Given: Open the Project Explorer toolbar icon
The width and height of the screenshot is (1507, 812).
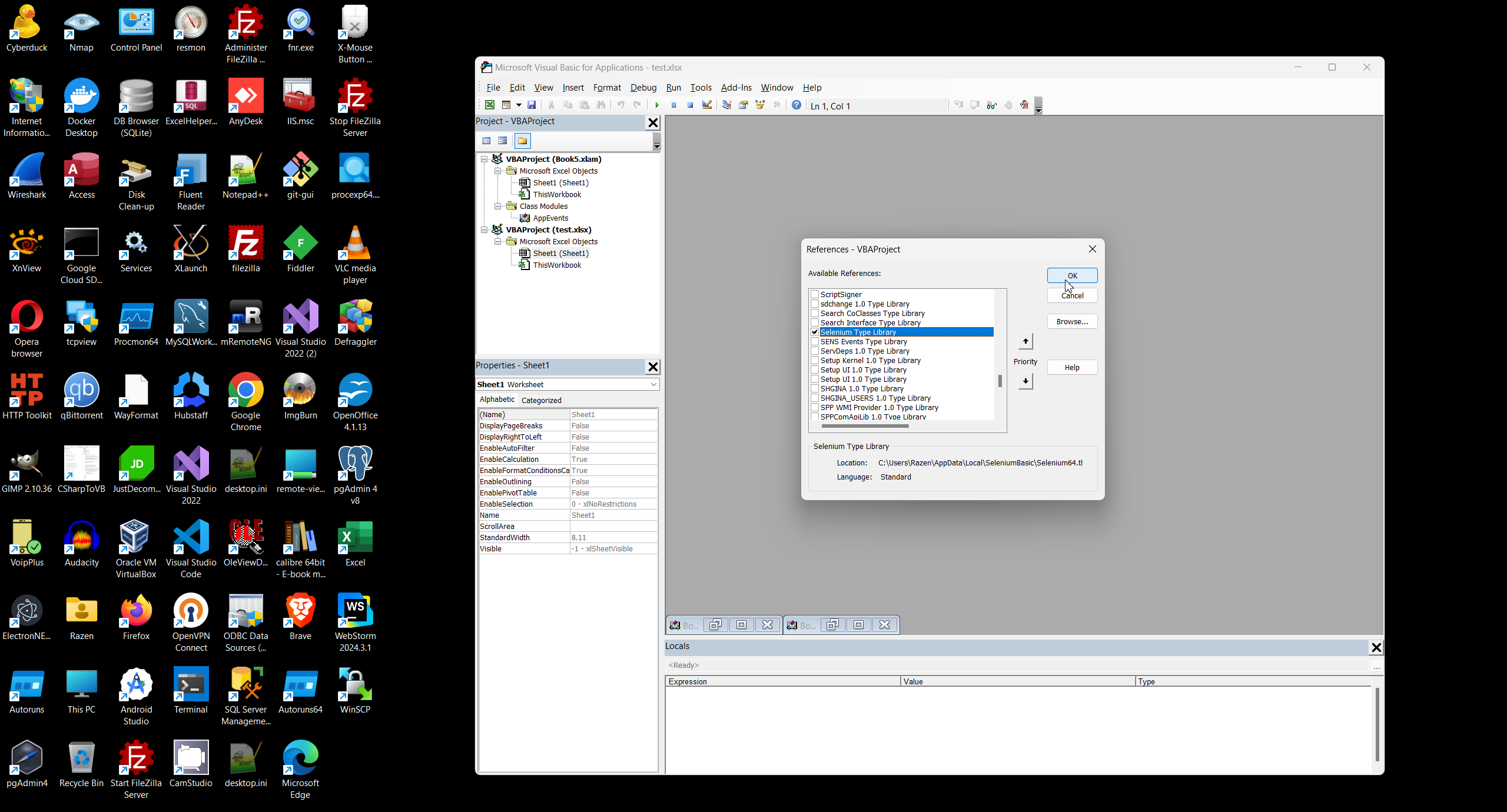Looking at the screenshot, I should point(727,105).
